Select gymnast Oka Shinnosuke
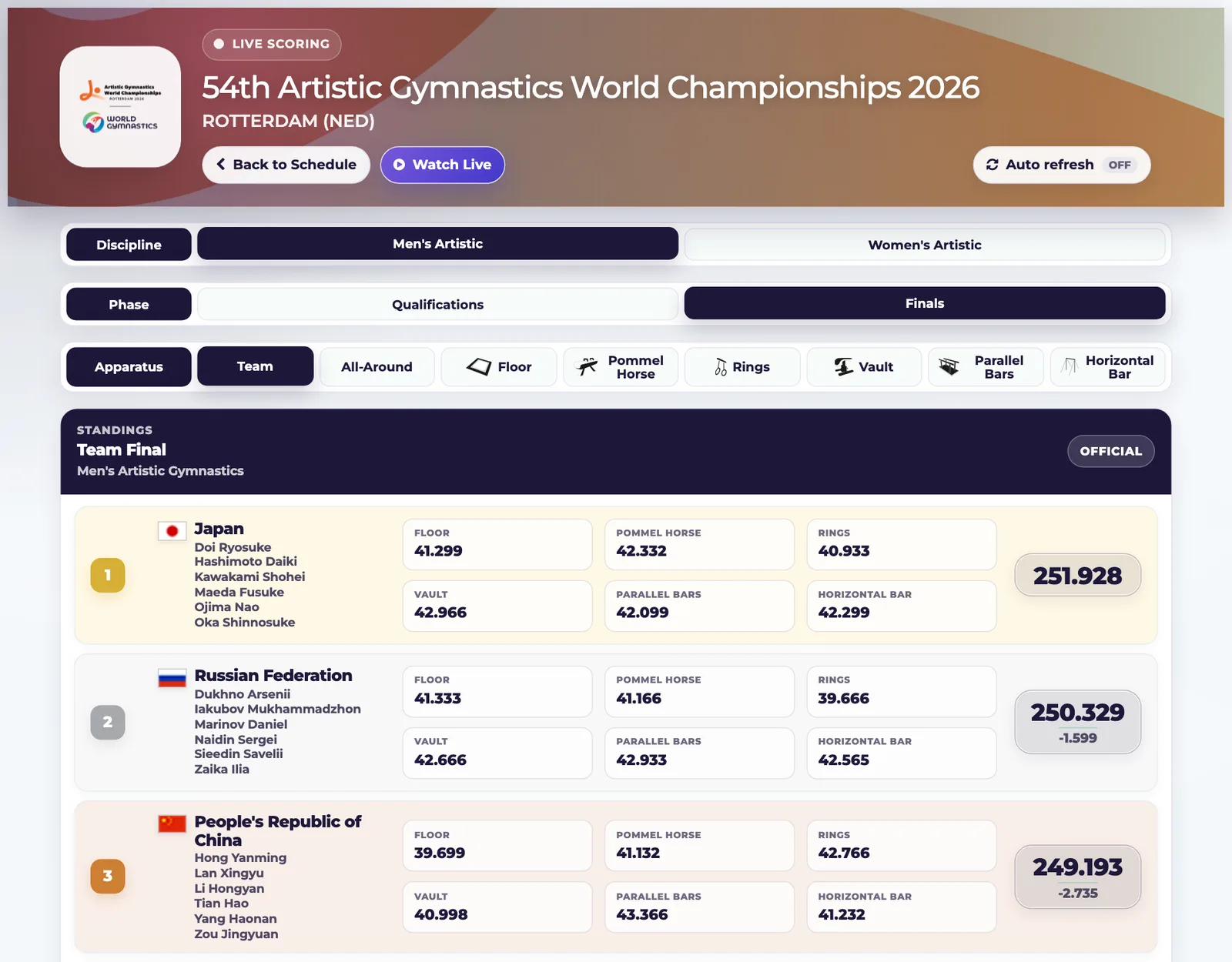Image resolution: width=1232 pixels, height=962 pixels. (x=245, y=623)
